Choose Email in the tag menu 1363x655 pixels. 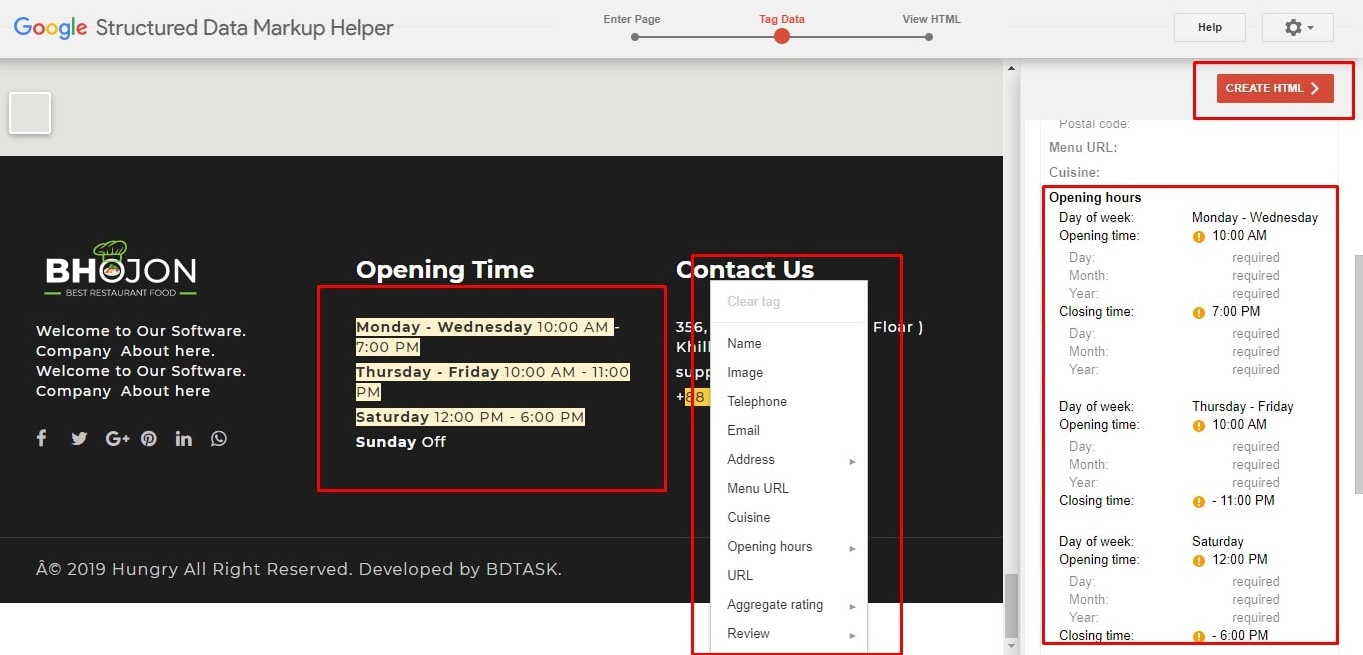click(x=743, y=431)
